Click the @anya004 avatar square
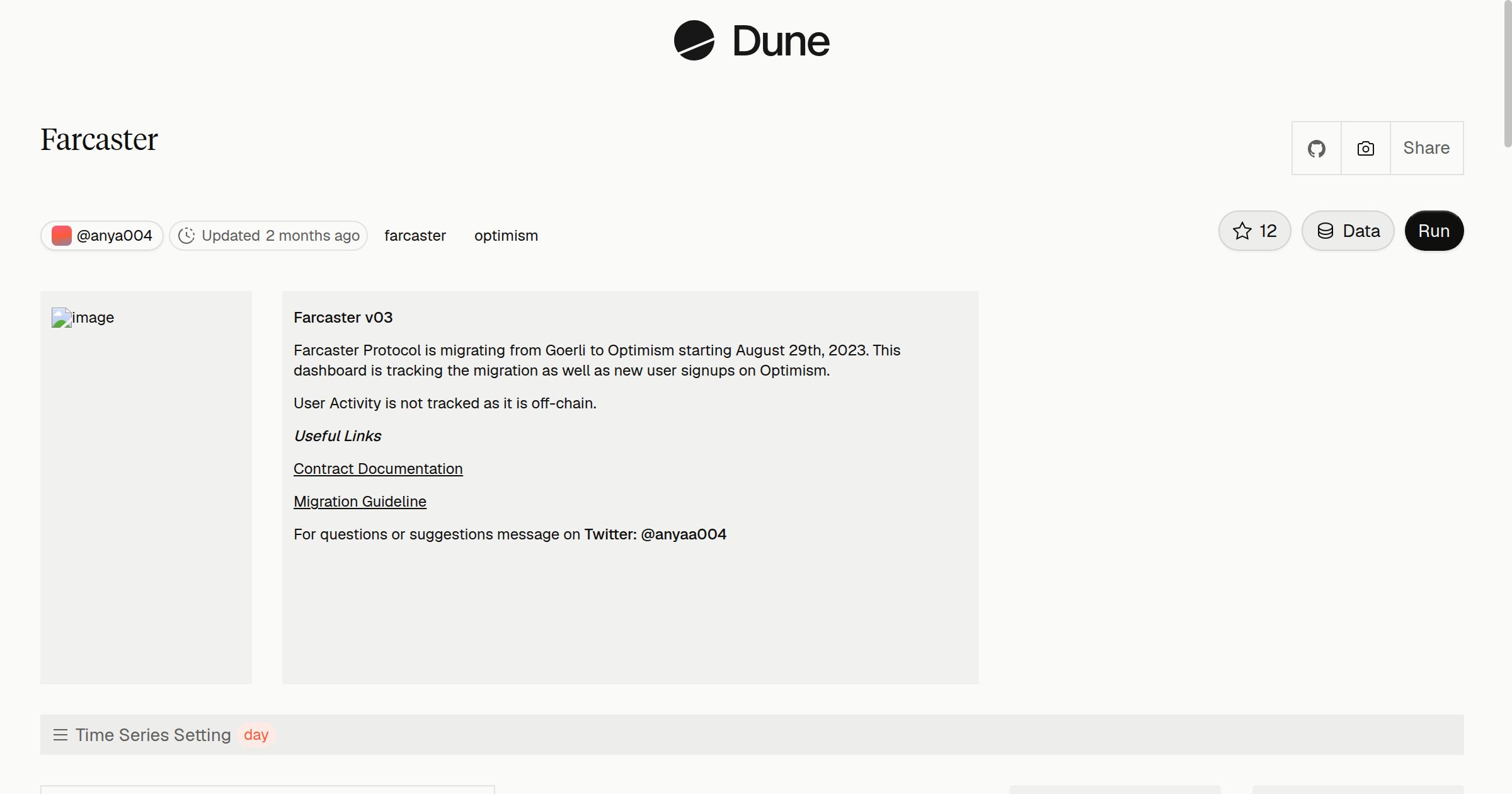This screenshot has width=1512, height=794. [x=61, y=236]
